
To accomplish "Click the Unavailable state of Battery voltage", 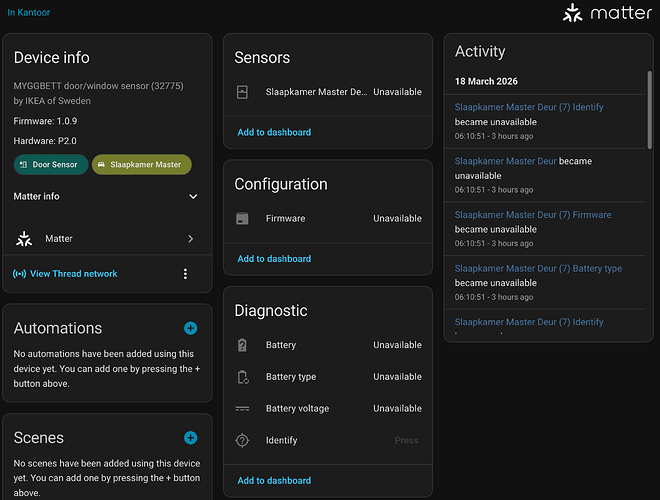I will click(x=397, y=409).
